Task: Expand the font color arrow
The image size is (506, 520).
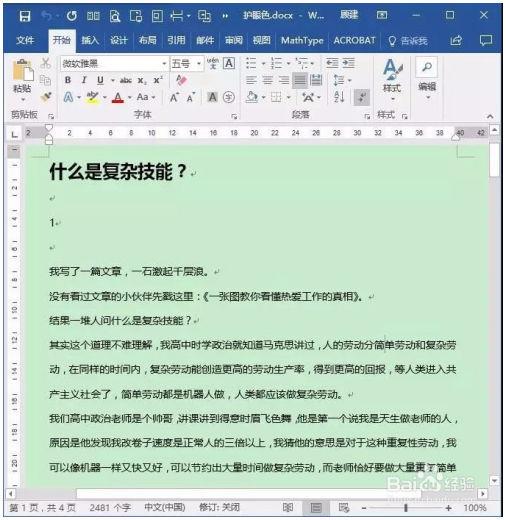Action: (x=130, y=97)
